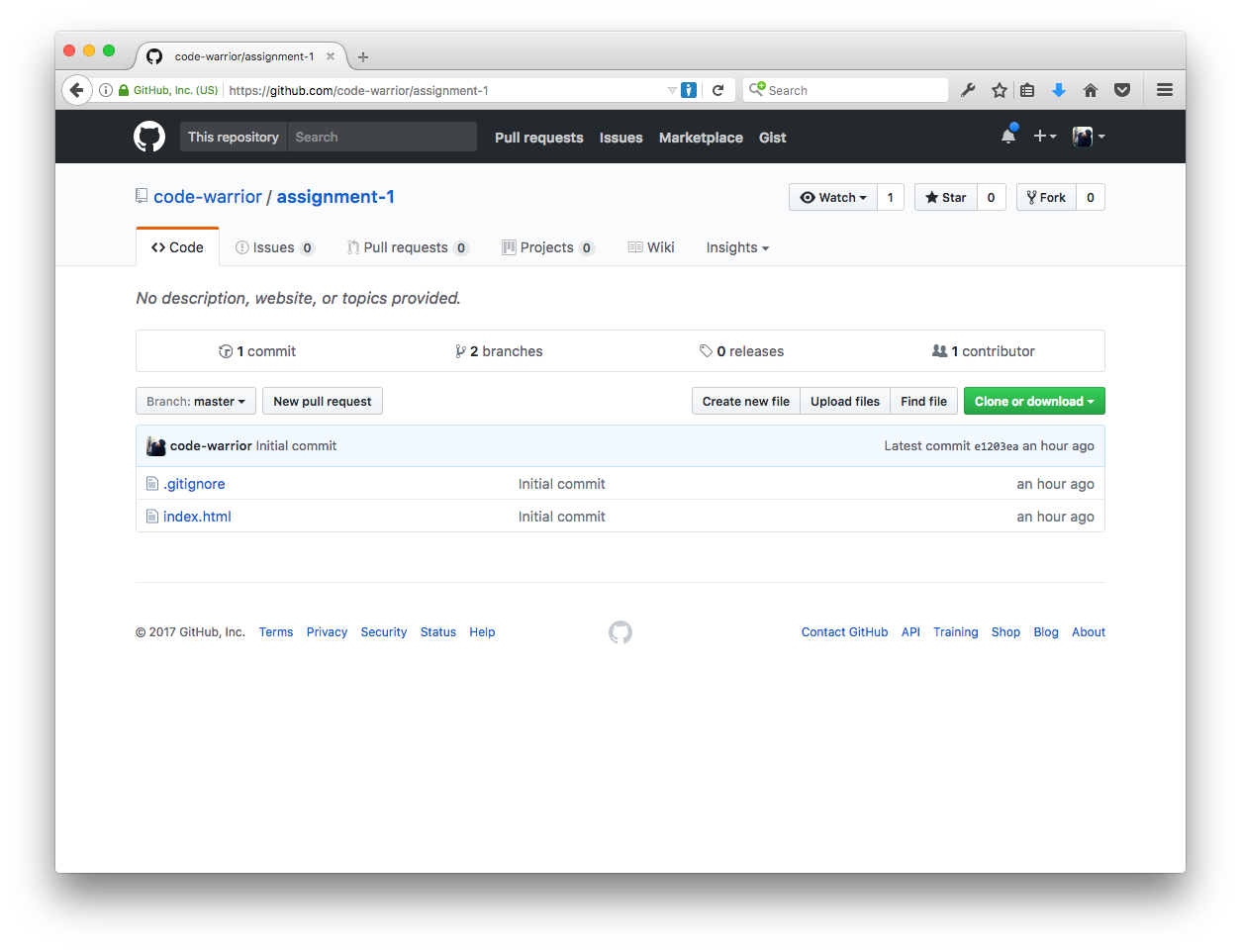Star the repository
This screenshot has height=952, width=1241.
coord(946,198)
